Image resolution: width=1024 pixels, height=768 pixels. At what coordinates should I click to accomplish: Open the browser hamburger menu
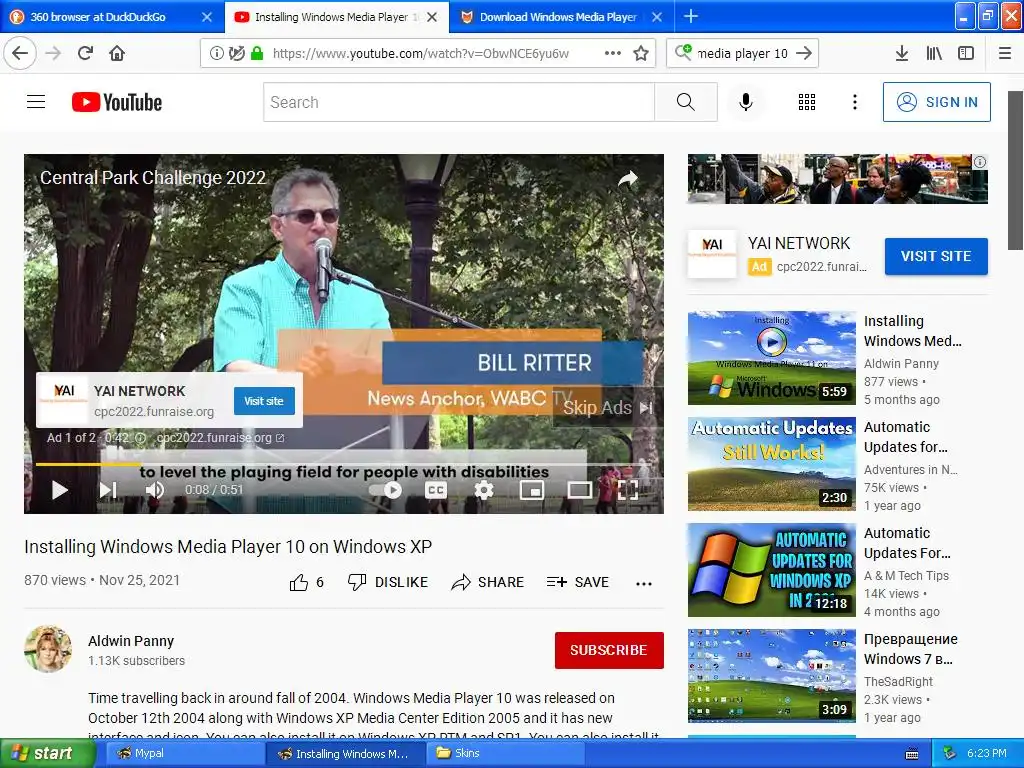click(x=1005, y=54)
